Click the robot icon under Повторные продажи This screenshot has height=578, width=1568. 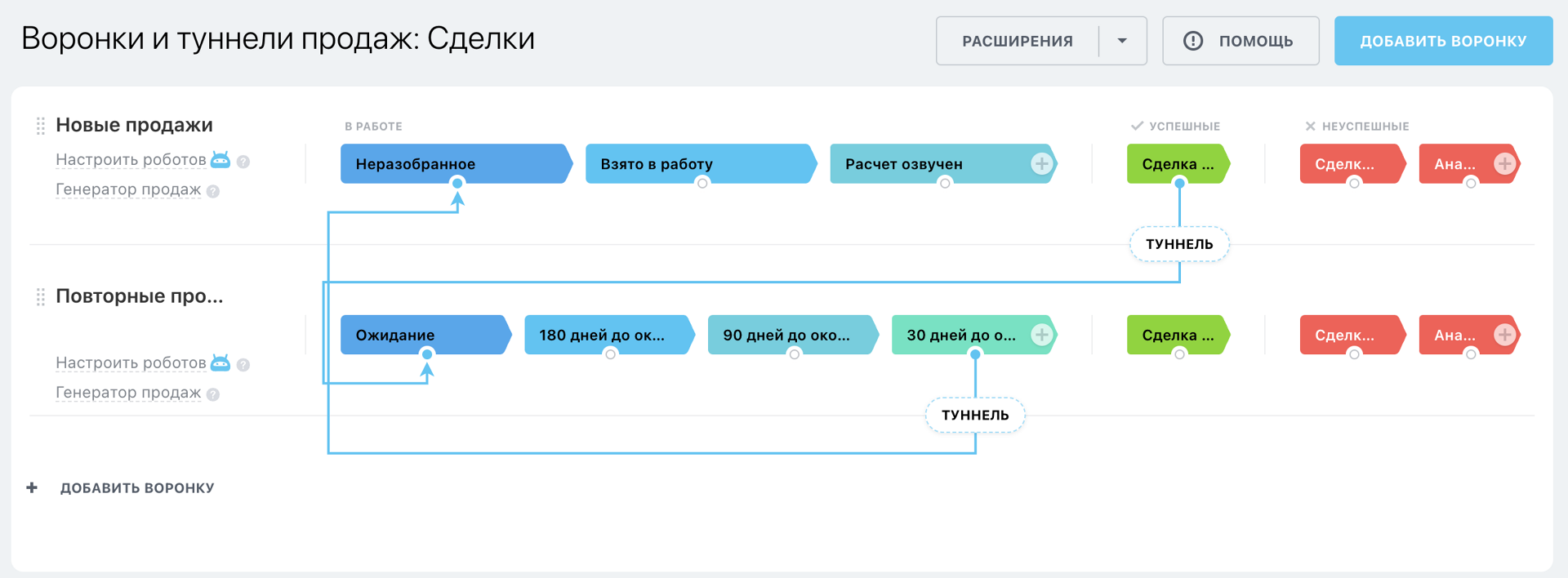[220, 362]
